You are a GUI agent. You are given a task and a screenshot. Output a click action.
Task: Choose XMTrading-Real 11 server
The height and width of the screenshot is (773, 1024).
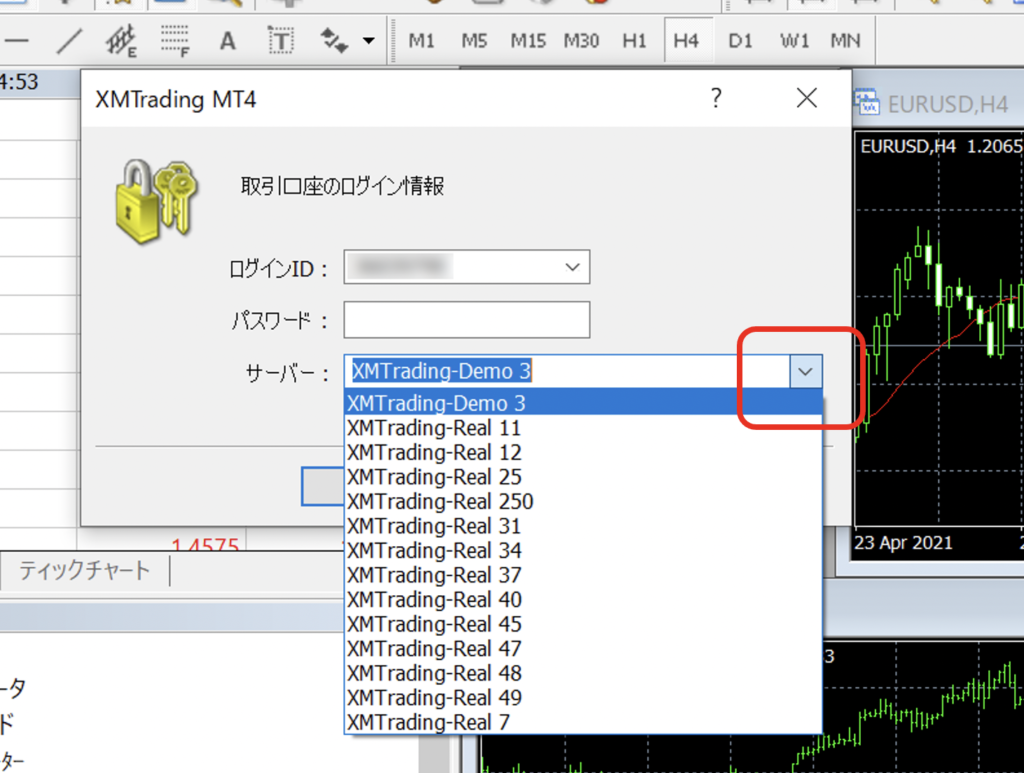pyautogui.click(x=583, y=428)
